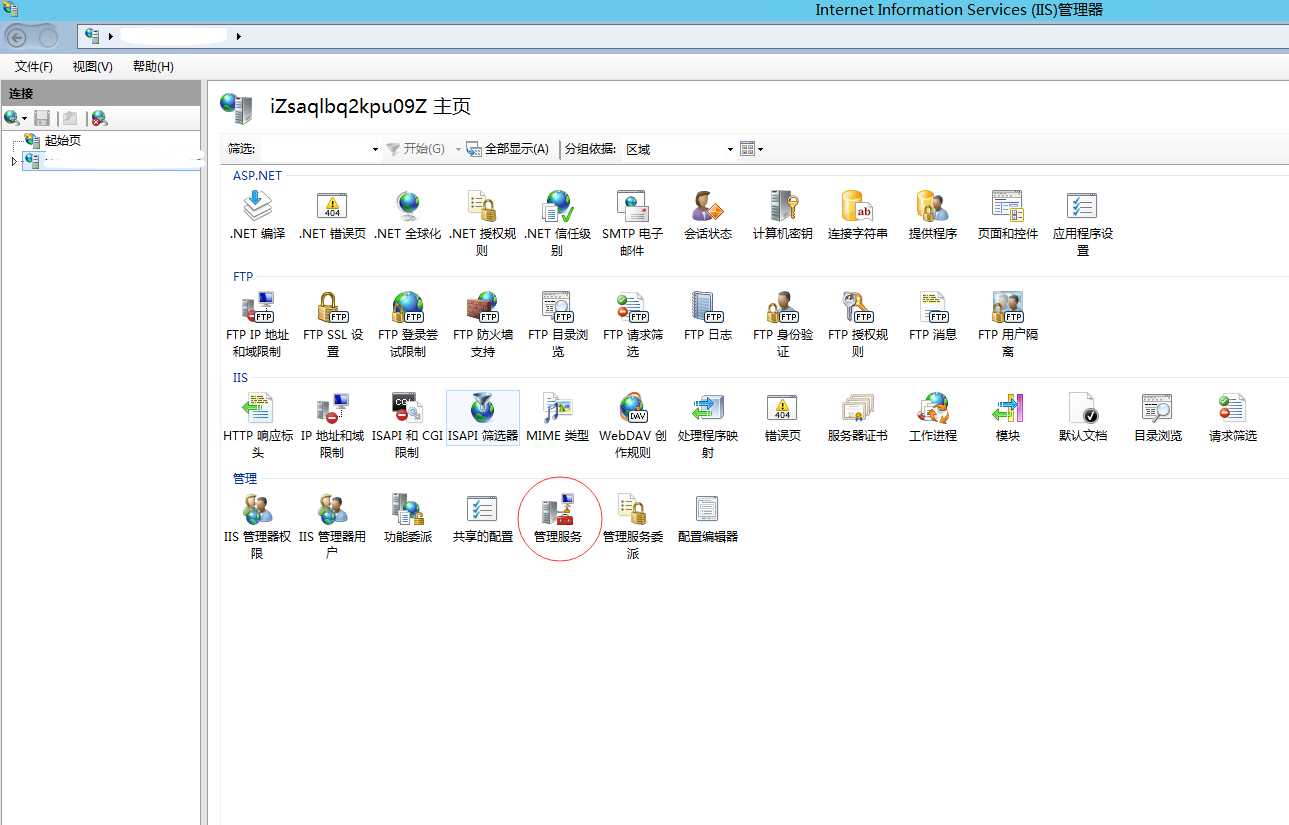Open MIME 类型 feature
The height and width of the screenshot is (825, 1289).
557,418
